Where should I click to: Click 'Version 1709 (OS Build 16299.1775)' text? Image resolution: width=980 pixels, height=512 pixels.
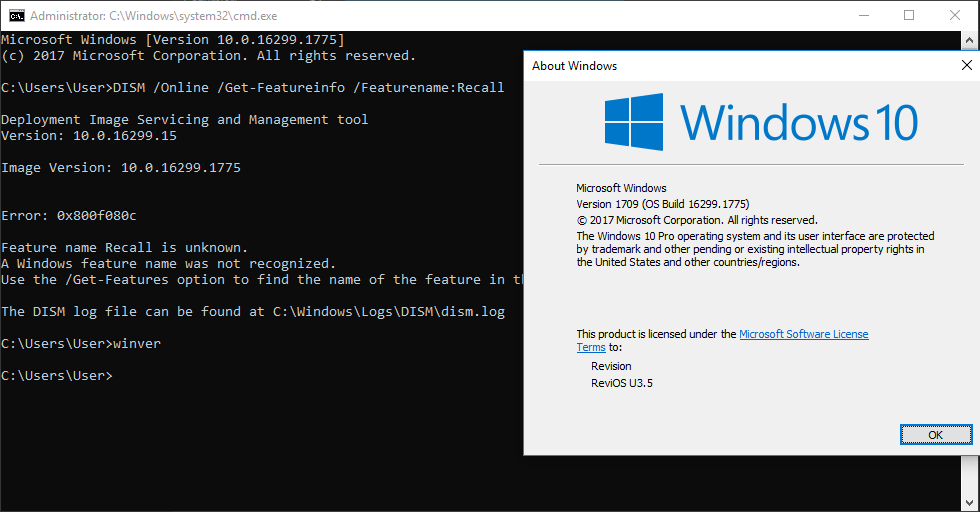click(662, 204)
